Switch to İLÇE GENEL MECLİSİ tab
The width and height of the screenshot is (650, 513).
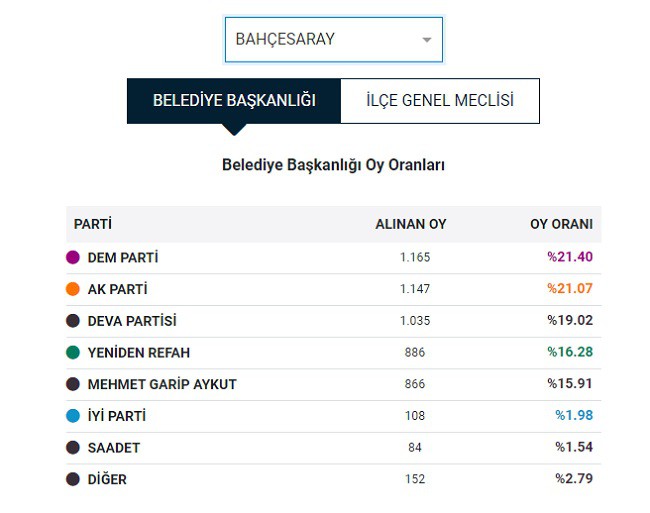point(440,101)
